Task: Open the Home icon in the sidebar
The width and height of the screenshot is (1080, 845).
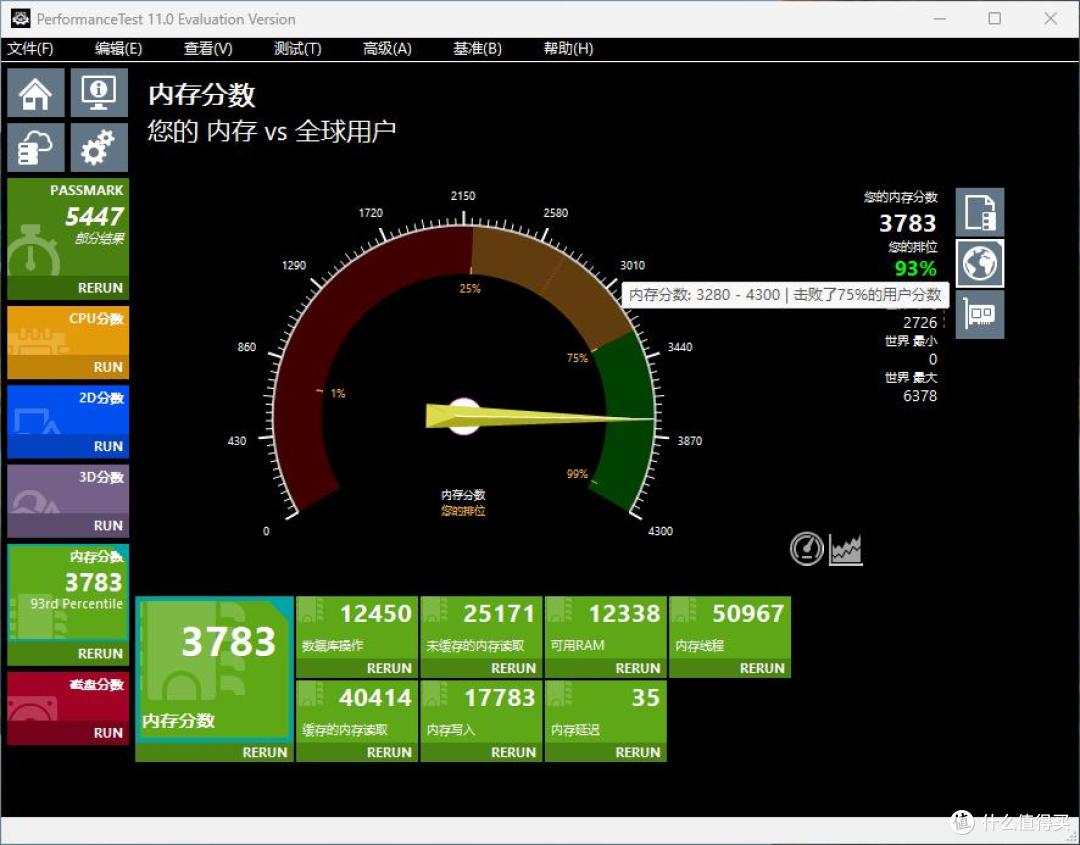Action: [36, 93]
